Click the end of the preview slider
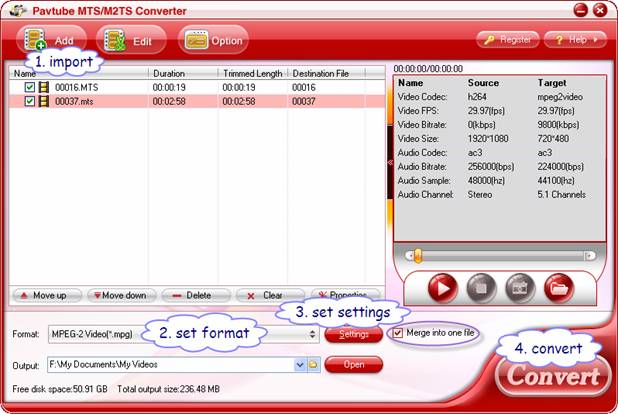 coord(590,256)
